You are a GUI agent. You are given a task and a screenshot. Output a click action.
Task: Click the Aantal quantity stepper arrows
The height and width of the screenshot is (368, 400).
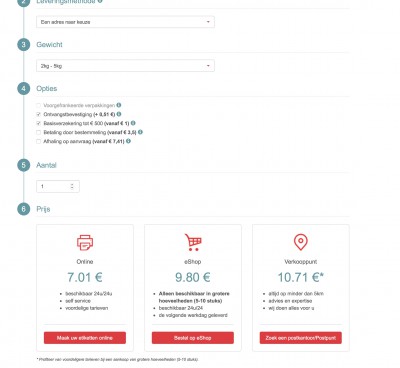click(x=72, y=186)
